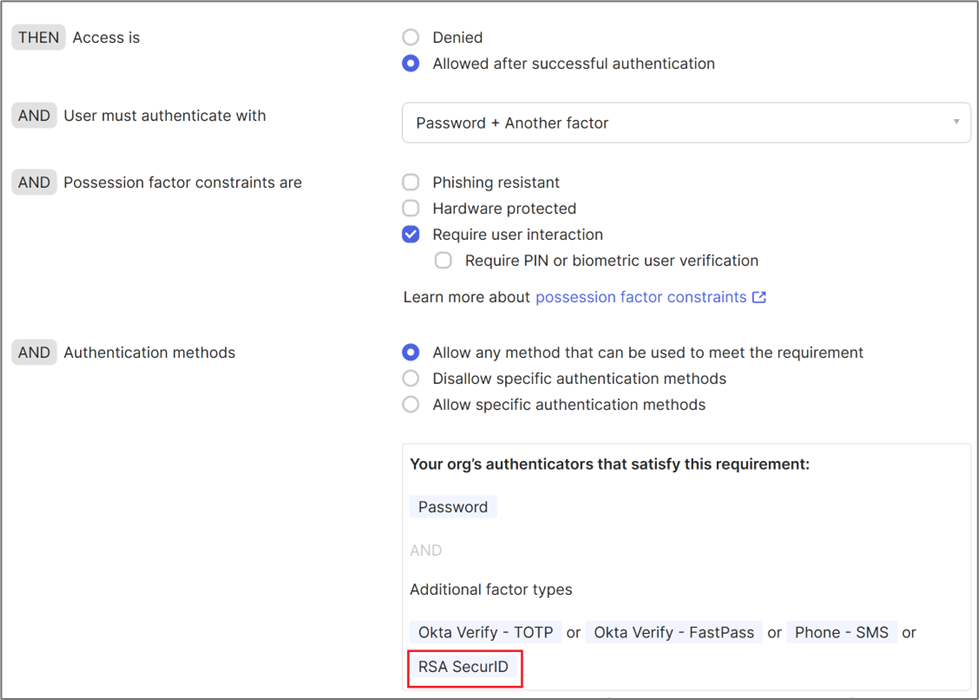Enable the "Hardware protected" checkbox

point(410,208)
